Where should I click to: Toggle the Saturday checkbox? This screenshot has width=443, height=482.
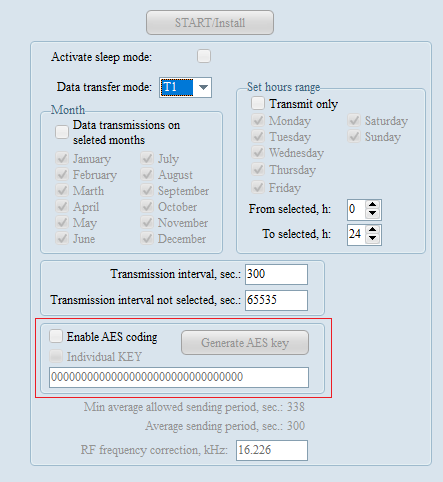click(354, 120)
